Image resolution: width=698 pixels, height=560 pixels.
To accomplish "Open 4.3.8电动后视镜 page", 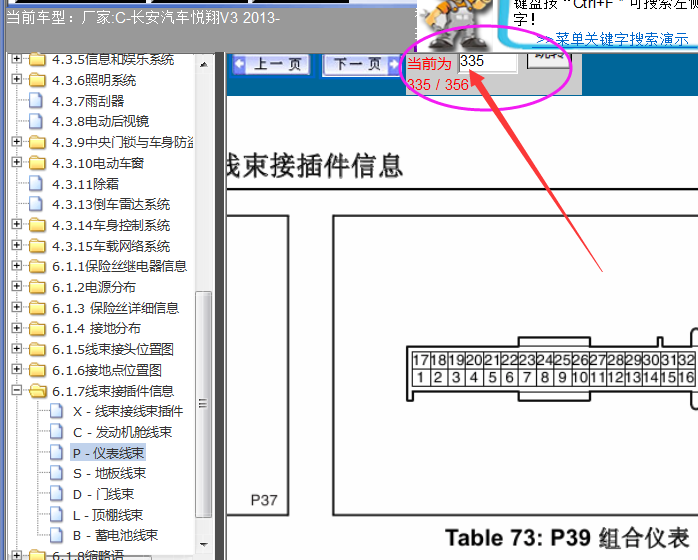I will click(x=101, y=121).
